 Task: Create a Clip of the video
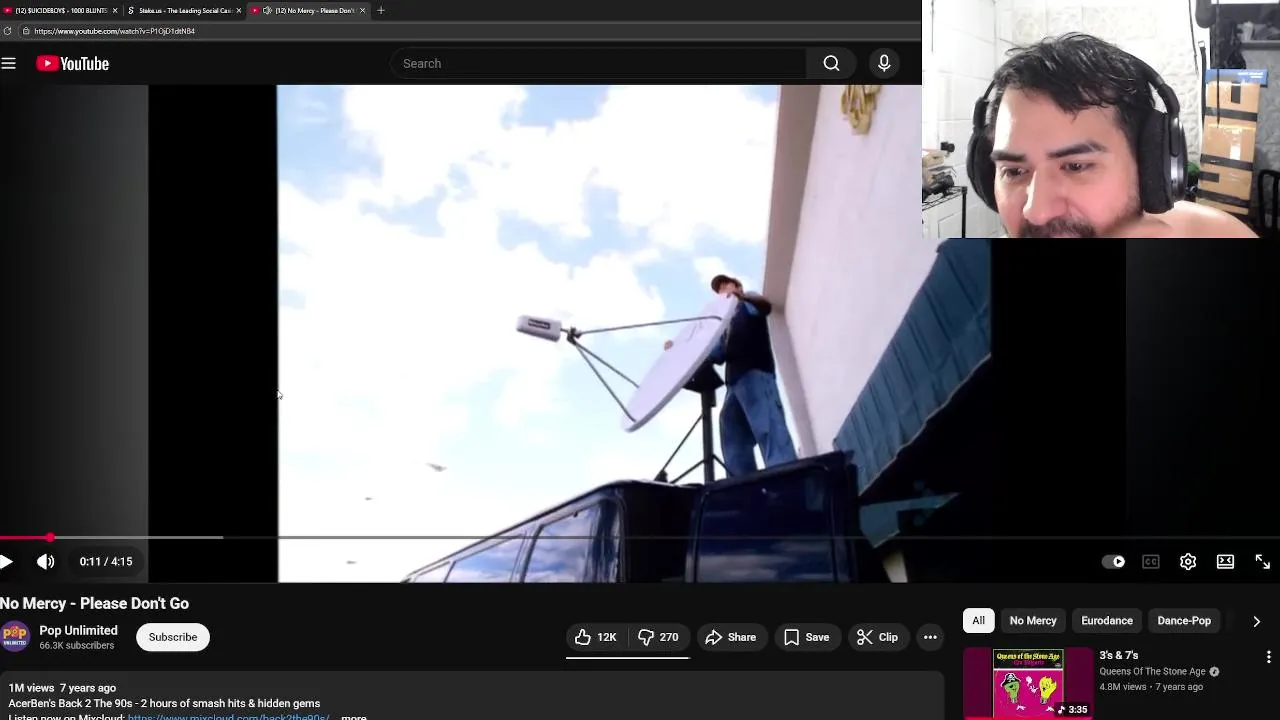click(878, 637)
